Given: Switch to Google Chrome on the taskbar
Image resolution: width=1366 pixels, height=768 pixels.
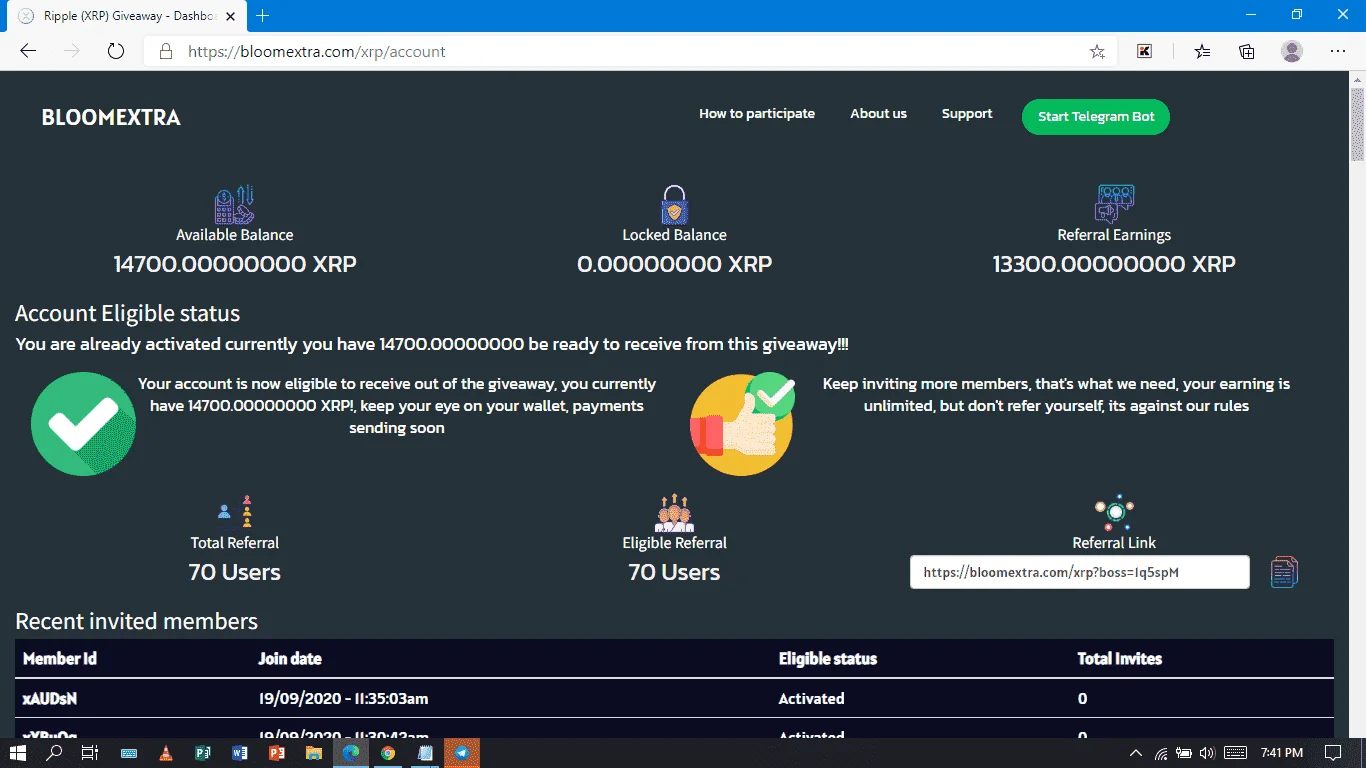Looking at the screenshot, I should tap(388, 753).
